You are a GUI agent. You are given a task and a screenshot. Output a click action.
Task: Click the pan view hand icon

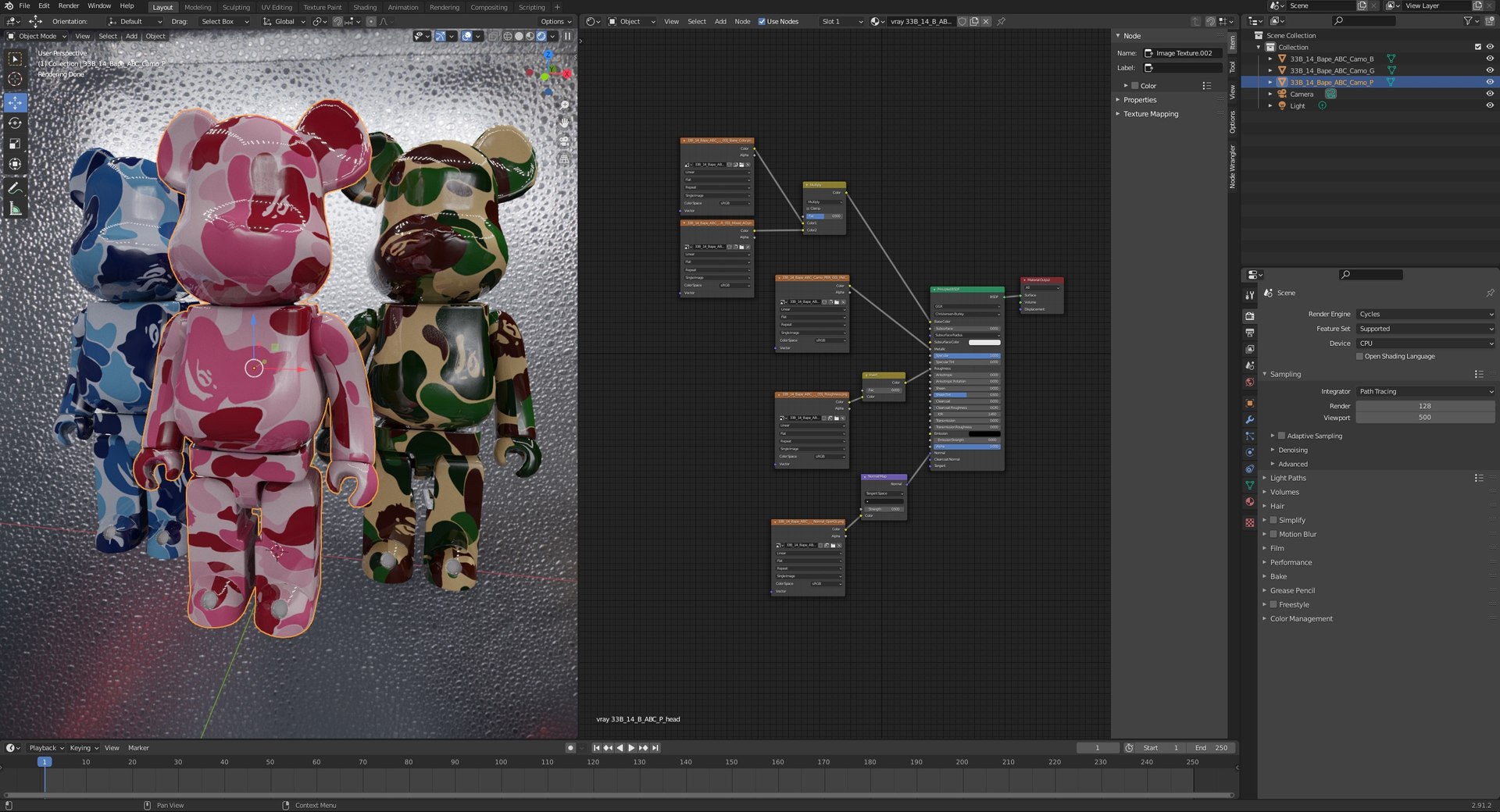564,123
